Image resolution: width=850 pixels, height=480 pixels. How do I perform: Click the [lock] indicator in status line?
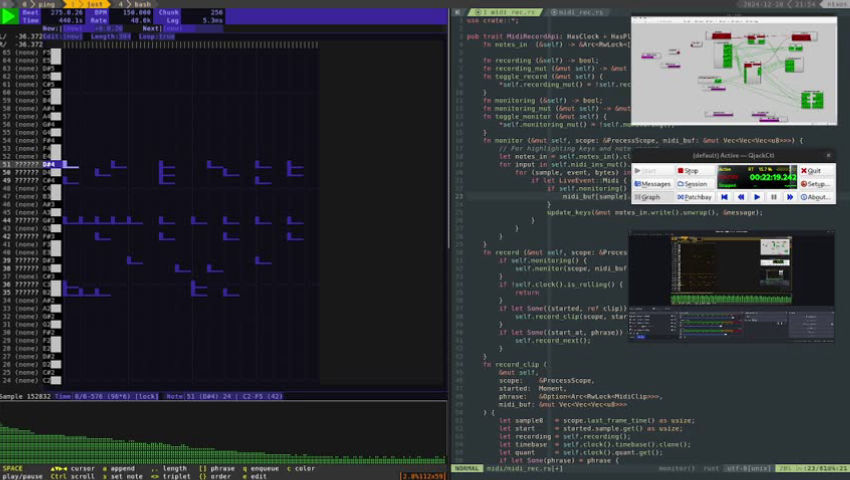[146, 396]
